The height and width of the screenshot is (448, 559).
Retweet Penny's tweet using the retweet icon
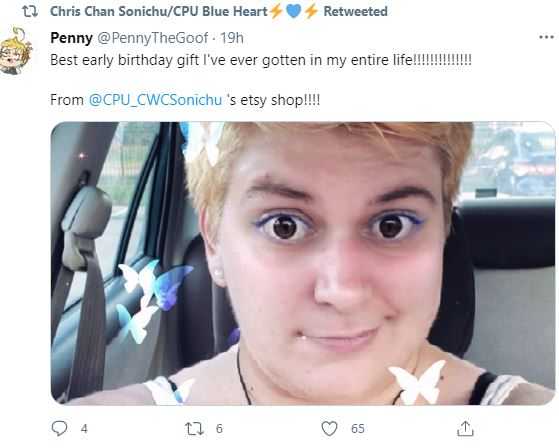tap(194, 428)
